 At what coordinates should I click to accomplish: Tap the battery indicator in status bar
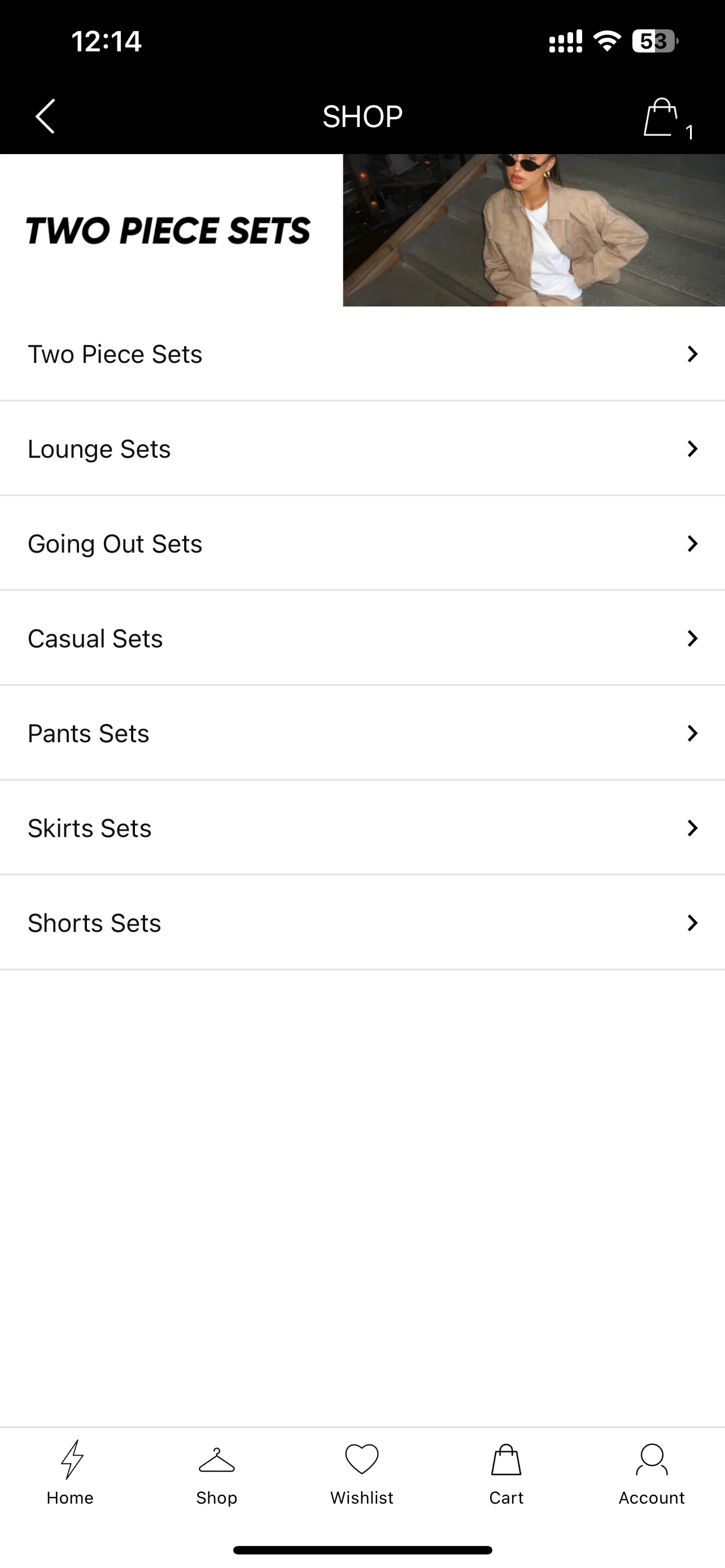pyautogui.click(x=655, y=41)
